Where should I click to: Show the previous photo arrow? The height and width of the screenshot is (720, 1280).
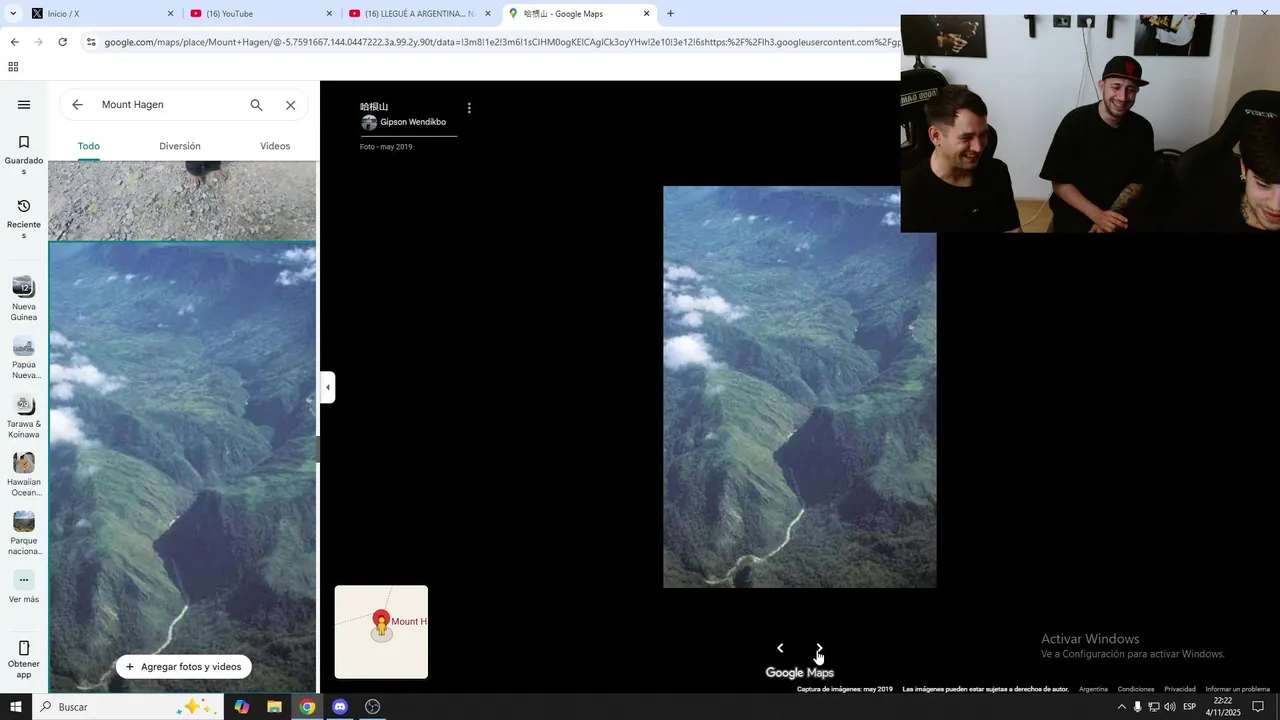pos(780,648)
